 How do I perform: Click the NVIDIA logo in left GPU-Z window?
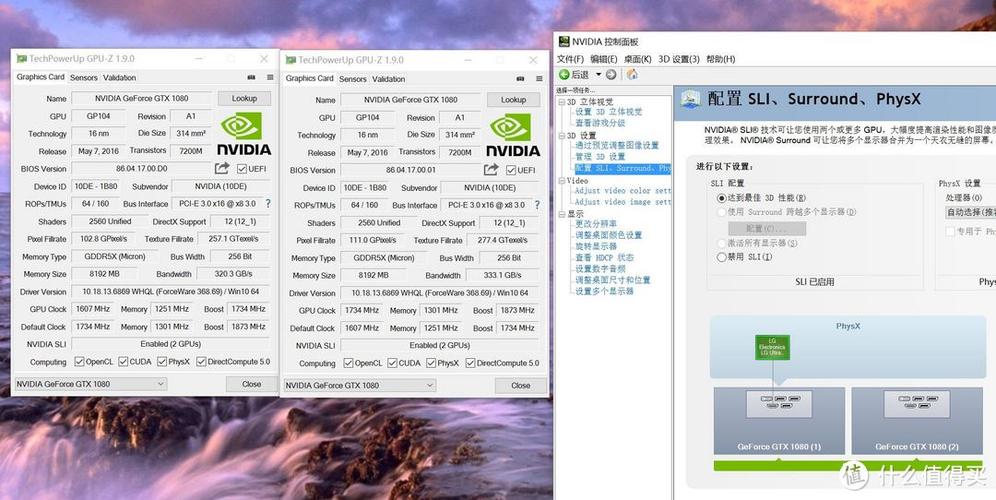244,134
